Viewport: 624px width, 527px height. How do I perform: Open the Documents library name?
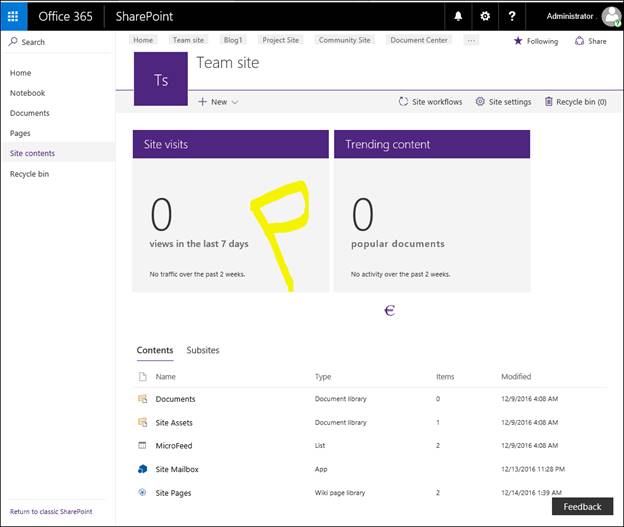tap(176, 399)
